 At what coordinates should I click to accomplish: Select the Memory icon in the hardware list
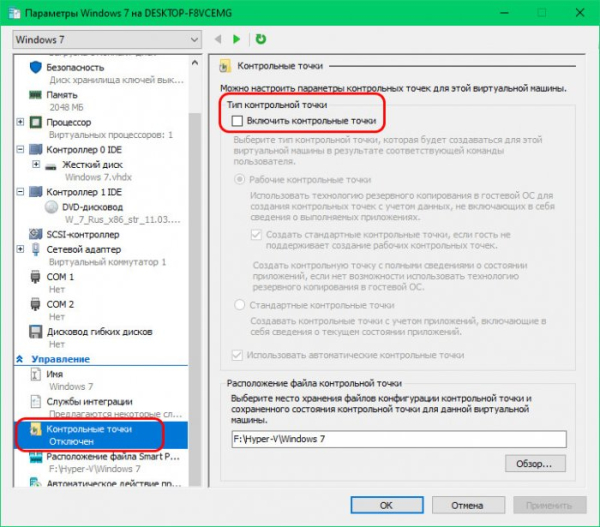(36, 95)
